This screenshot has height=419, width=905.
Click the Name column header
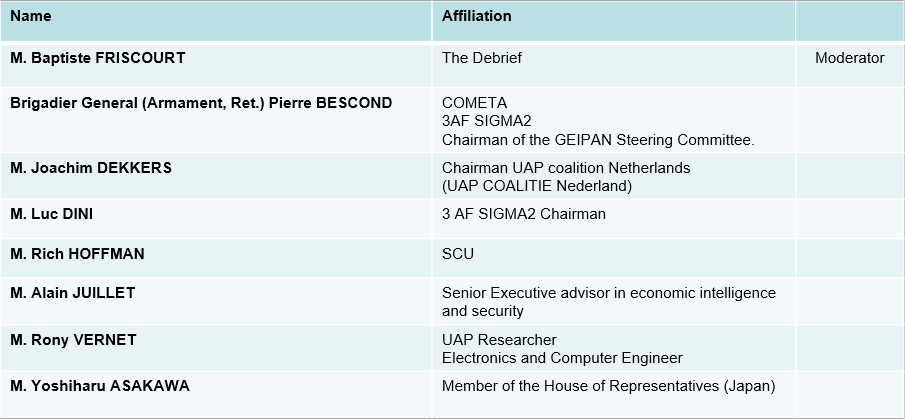click(31, 16)
